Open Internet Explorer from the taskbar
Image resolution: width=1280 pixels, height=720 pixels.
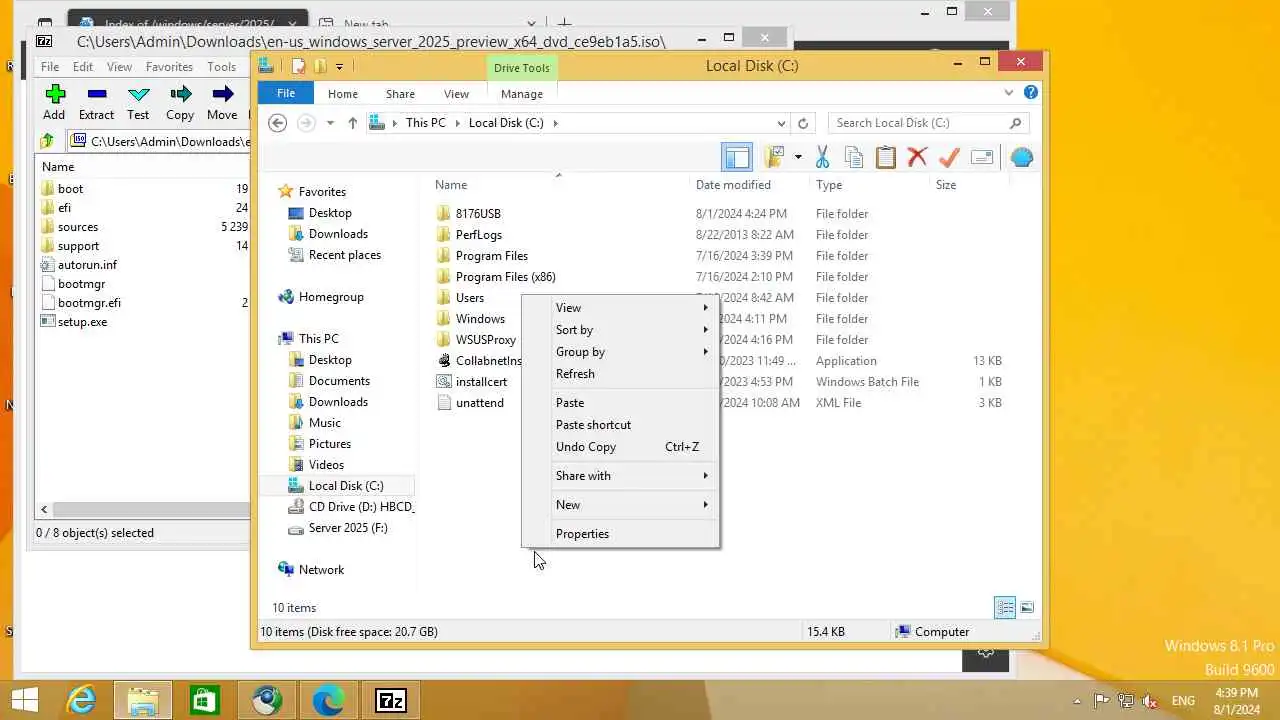(81, 701)
